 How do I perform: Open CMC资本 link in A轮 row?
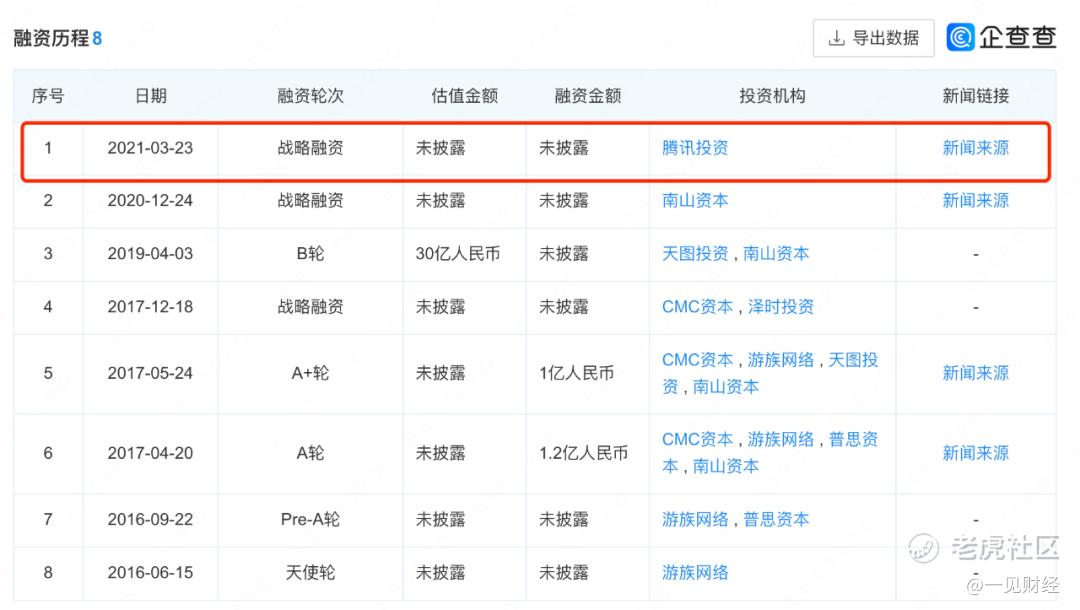click(697, 439)
